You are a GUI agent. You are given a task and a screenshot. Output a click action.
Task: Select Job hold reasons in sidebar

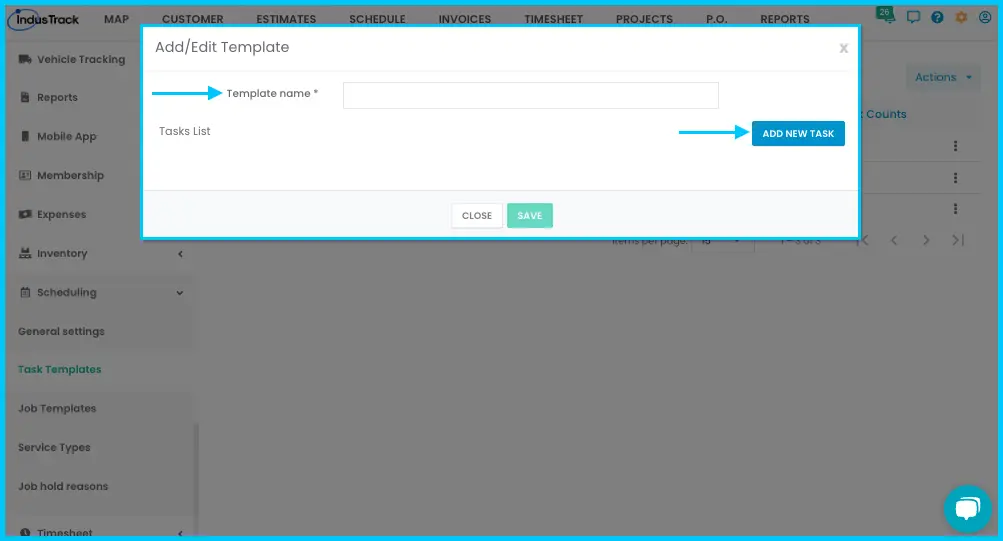[x=63, y=487]
